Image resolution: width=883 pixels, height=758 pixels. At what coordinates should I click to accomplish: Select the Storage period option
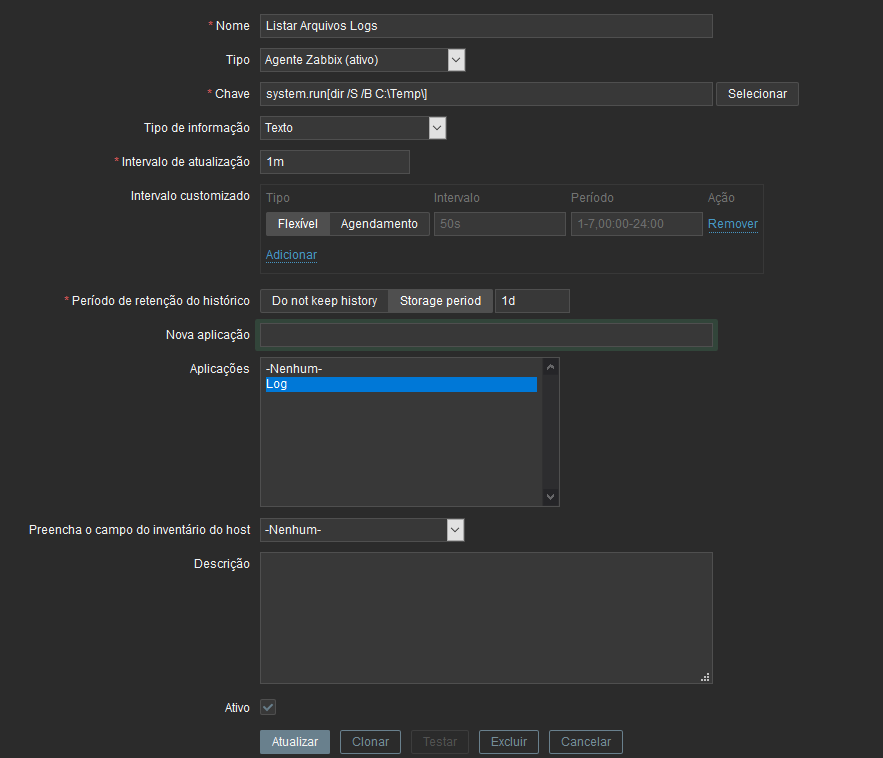(x=440, y=301)
